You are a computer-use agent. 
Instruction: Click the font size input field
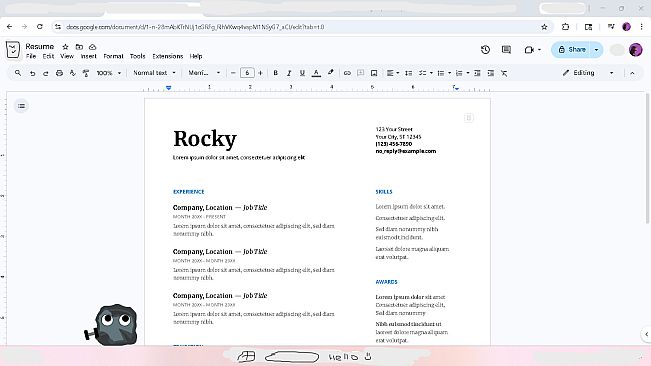point(247,73)
